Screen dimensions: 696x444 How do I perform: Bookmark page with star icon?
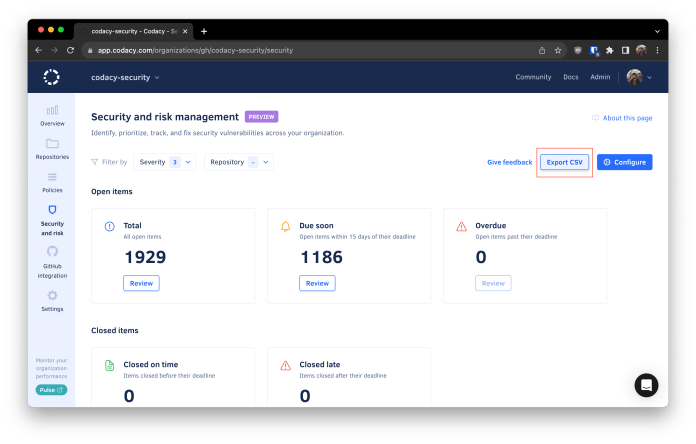pyautogui.click(x=558, y=50)
